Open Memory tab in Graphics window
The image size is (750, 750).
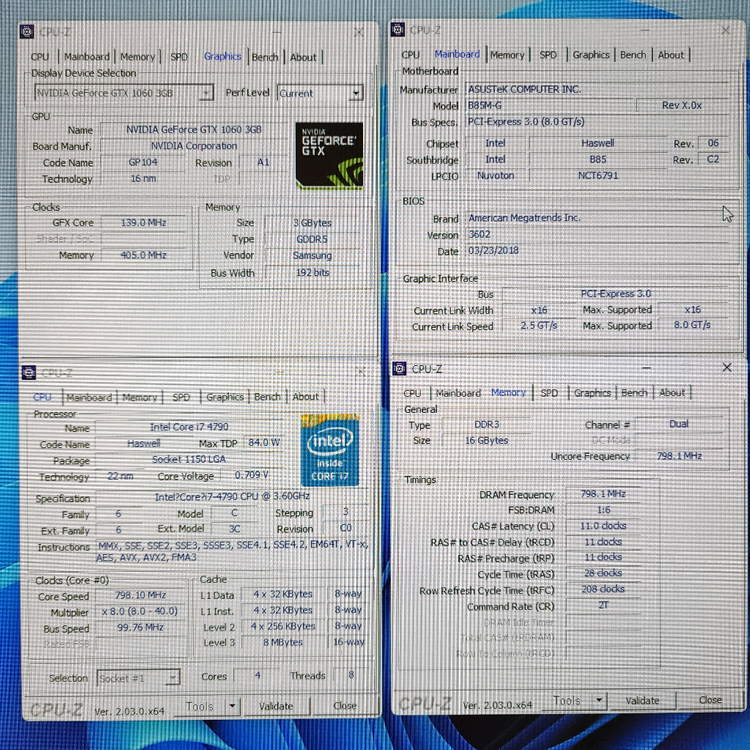pos(137,56)
